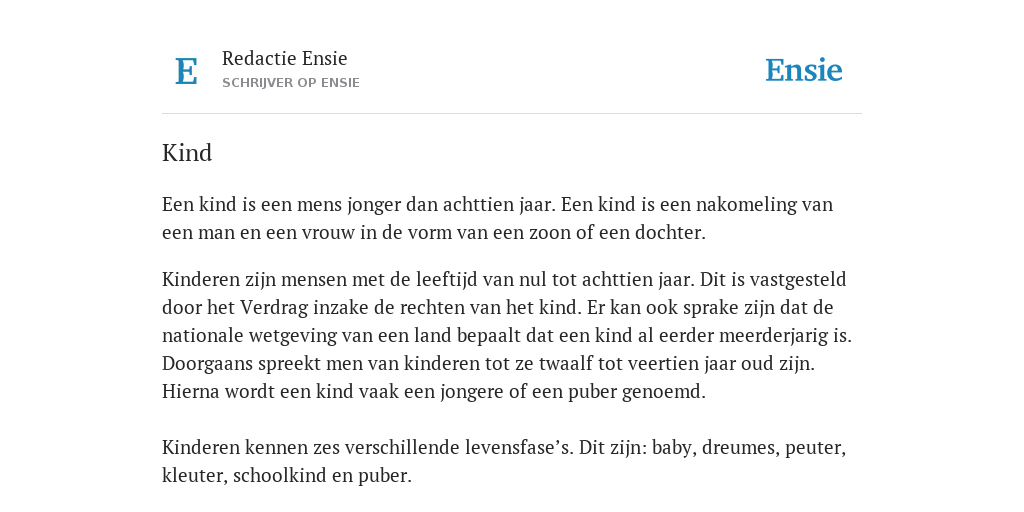Click the text 'Kinderen kennen zes verschillende levensfase's'
The width and height of the screenshot is (1024, 512).
367,447
